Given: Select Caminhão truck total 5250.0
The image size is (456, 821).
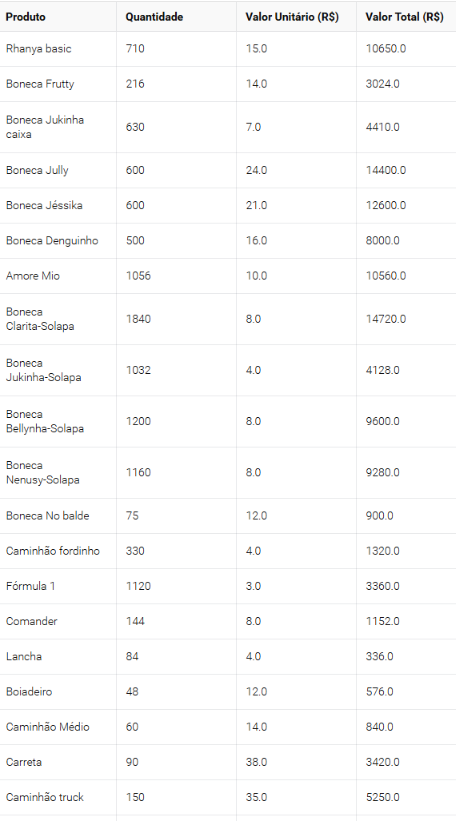Looking at the screenshot, I should (x=382, y=797).
